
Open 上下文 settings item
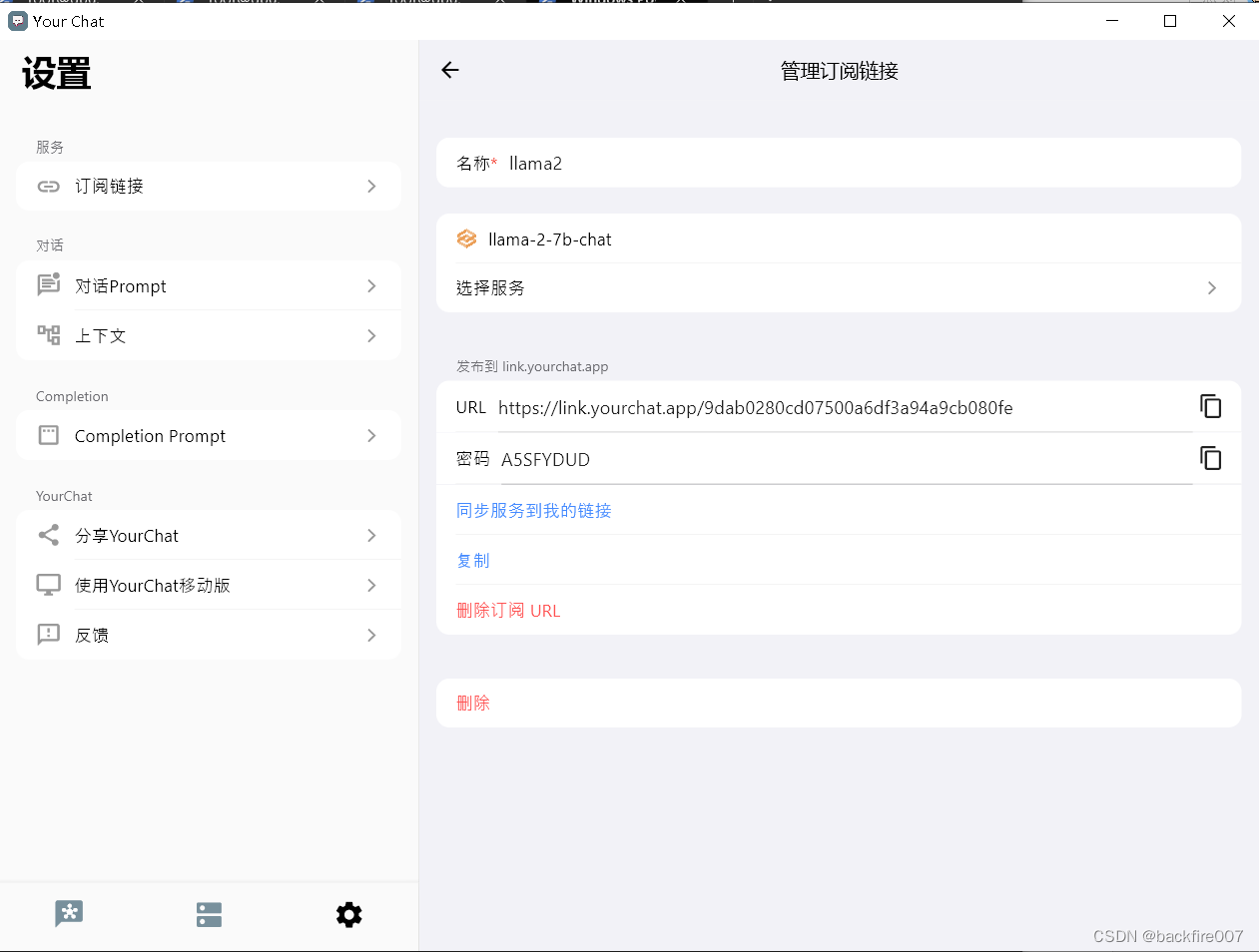(209, 335)
